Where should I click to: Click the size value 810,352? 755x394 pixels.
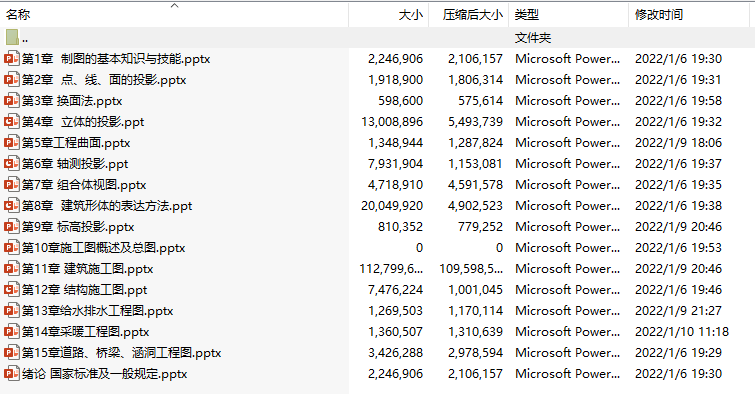(401, 227)
